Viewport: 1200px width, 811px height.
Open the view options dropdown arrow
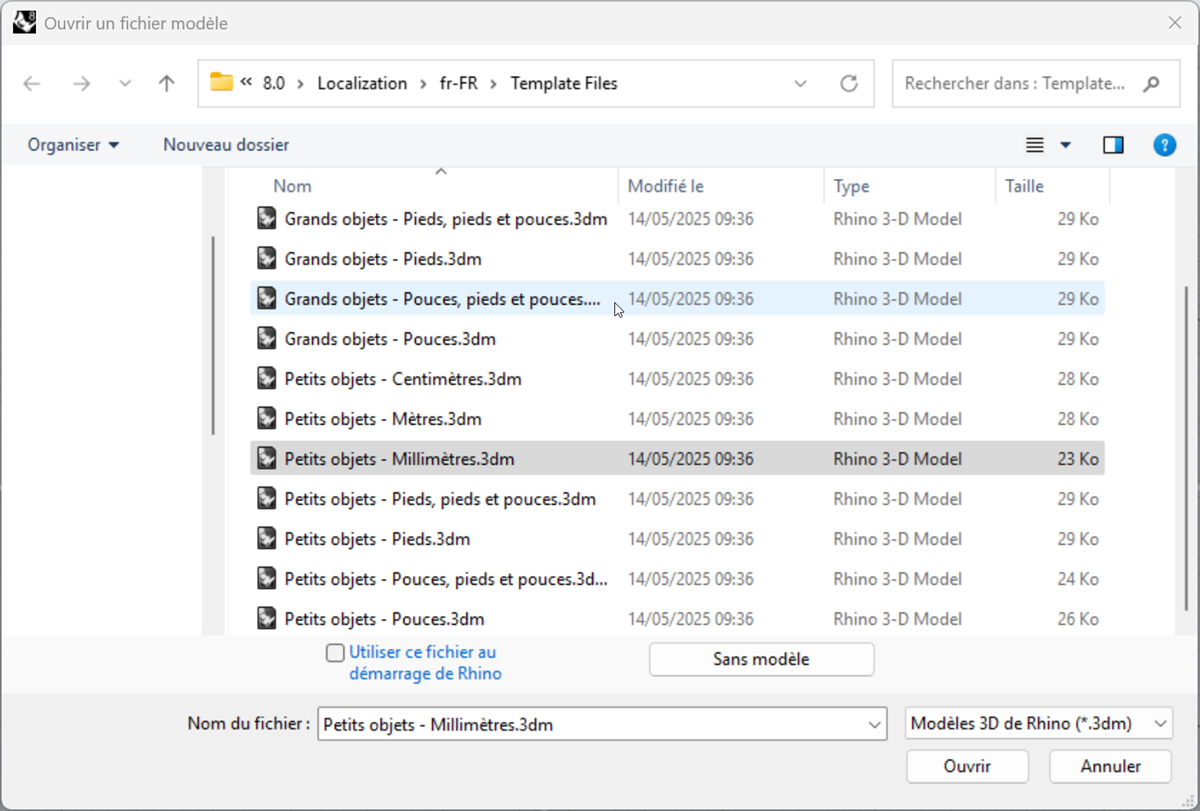(x=1066, y=146)
